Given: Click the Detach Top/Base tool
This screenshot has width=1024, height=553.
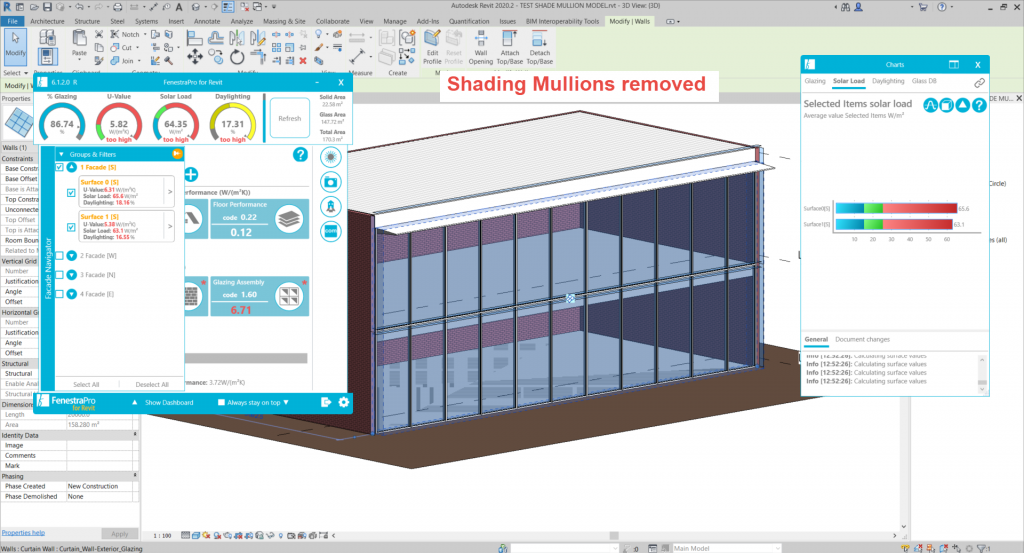Looking at the screenshot, I should tap(539, 47).
